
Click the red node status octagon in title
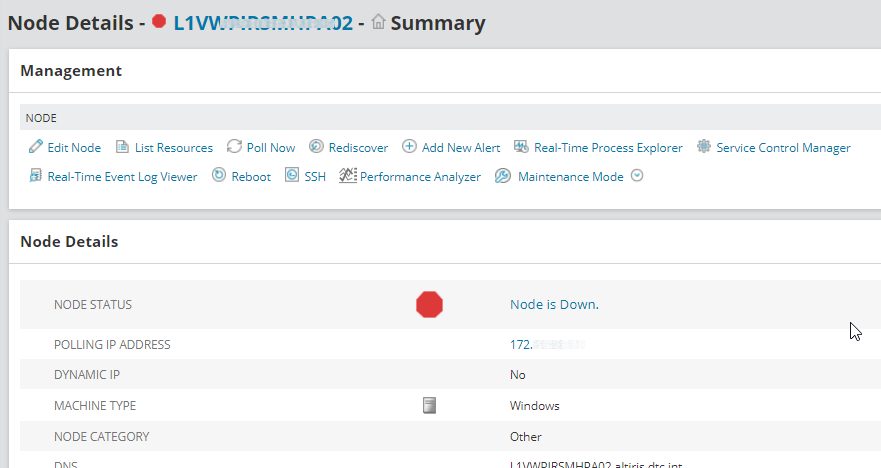pos(159,21)
